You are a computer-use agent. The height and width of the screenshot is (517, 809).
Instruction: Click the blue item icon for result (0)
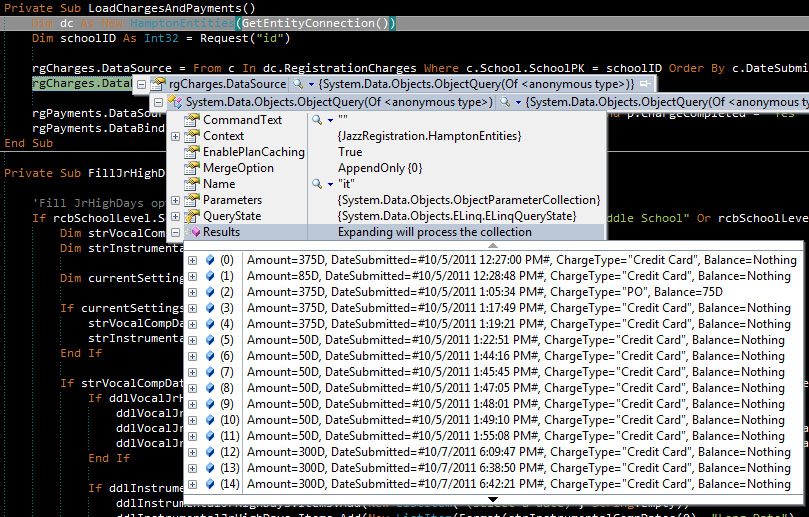coord(209,260)
